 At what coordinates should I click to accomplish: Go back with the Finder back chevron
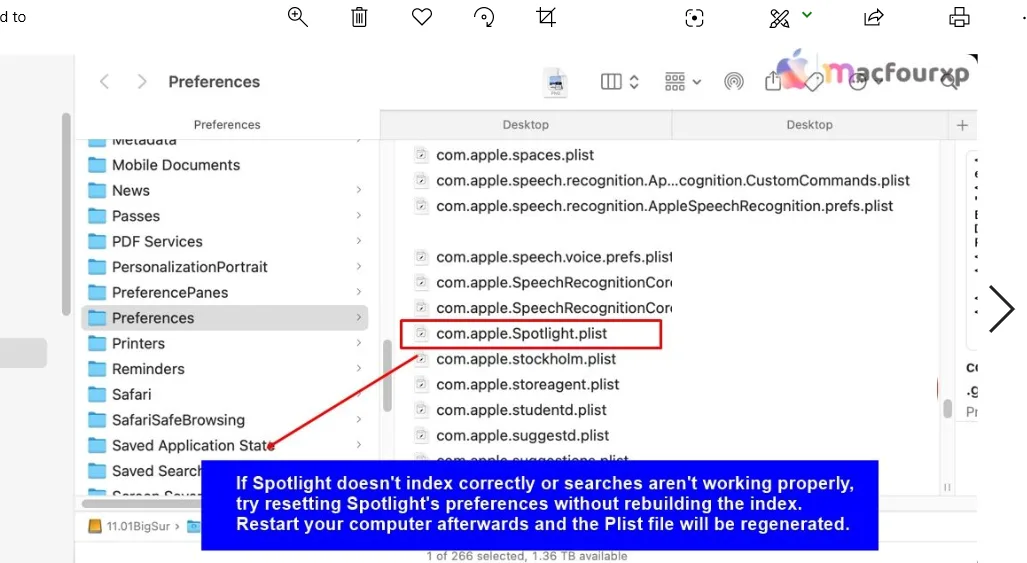click(104, 81)
